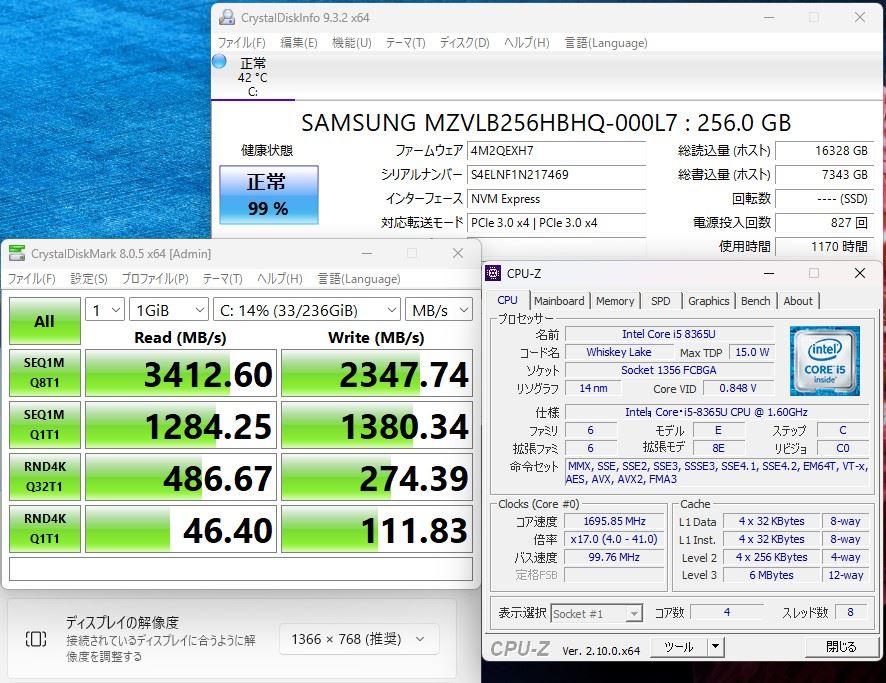Switch to the Mainboard tab in CPU-Z
The width and height of the screenshot is (886, 683).
pyautogui.click(x=559, y=301)
